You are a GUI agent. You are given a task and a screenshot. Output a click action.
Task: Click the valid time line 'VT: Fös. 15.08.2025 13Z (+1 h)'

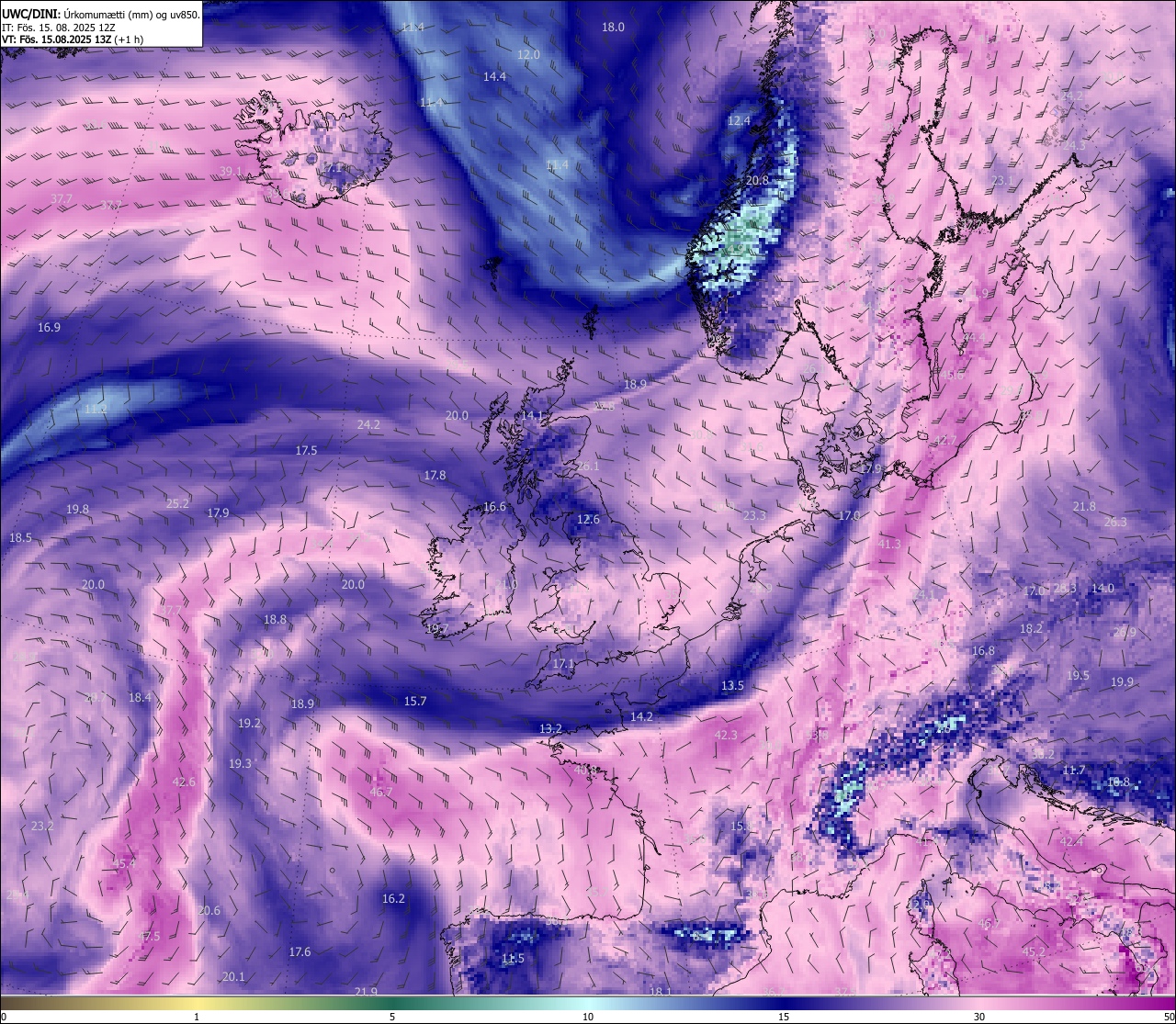(x=73, y=39)
